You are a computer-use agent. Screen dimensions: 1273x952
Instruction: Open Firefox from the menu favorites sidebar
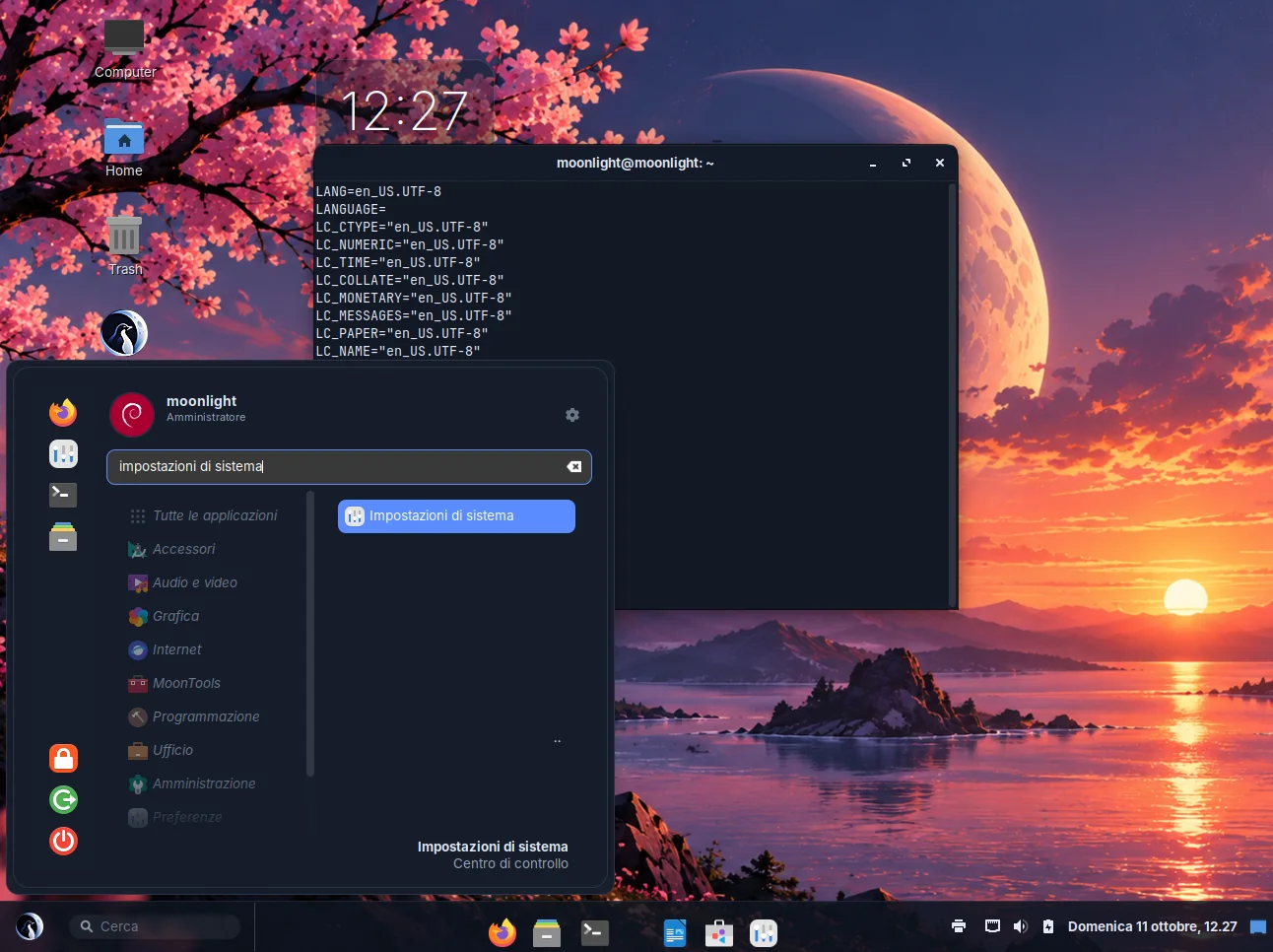pos(63,412)
